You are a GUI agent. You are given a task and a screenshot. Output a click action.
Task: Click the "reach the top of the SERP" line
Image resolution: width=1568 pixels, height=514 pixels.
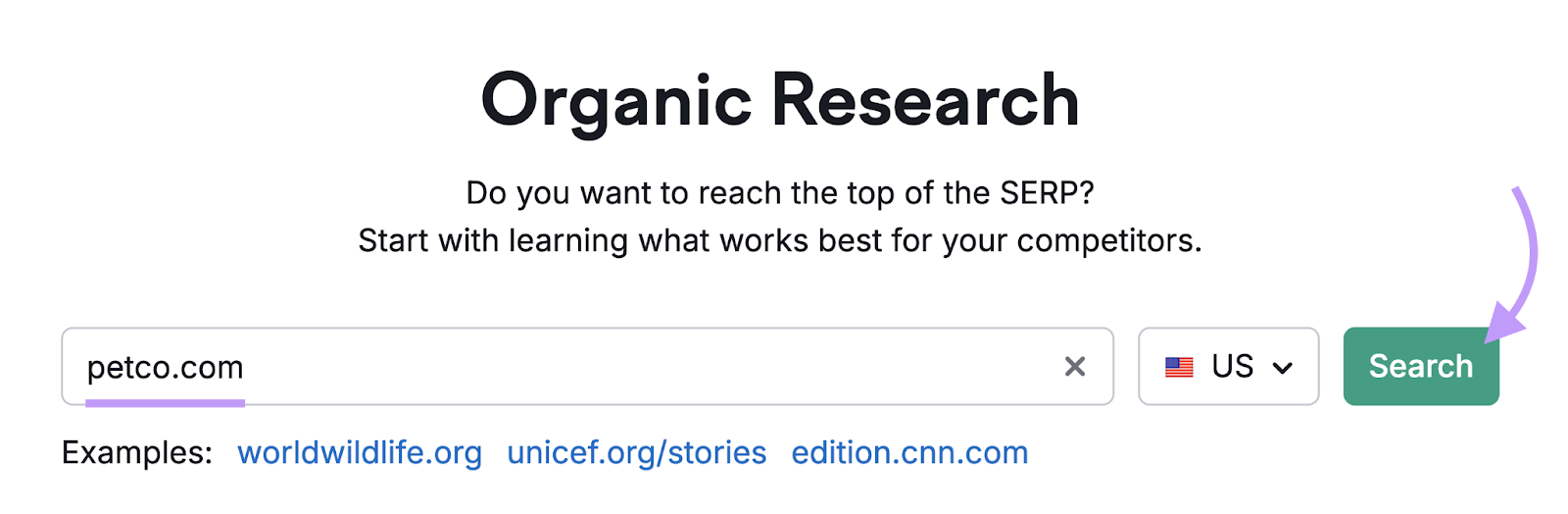[780, 193]
